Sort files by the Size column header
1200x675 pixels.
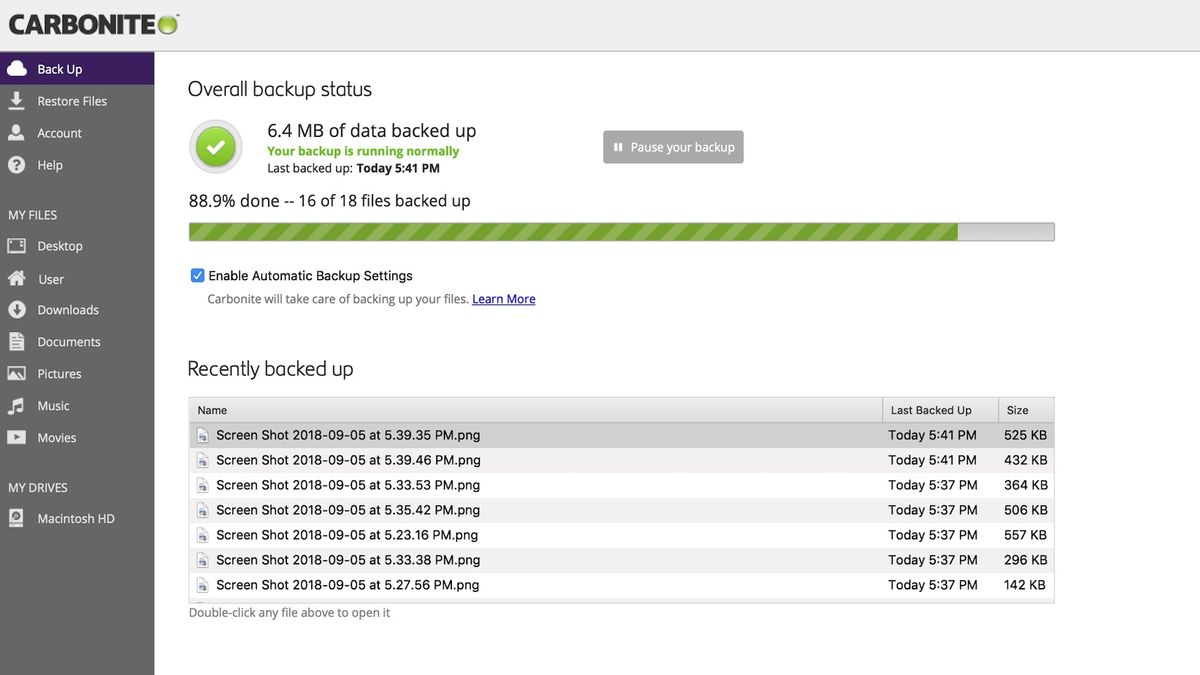(1016, 410)
